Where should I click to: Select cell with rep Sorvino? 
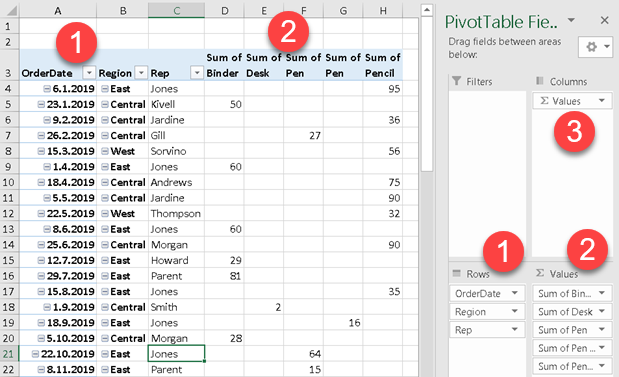pos(176,151)
